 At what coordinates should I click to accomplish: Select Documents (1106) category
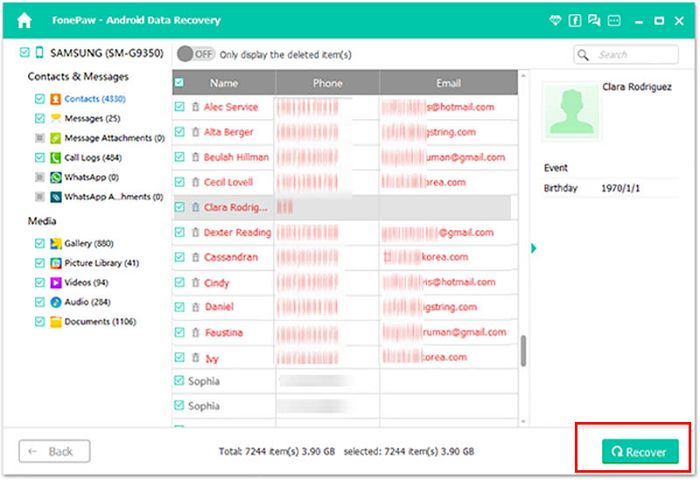tap(100, 321)
